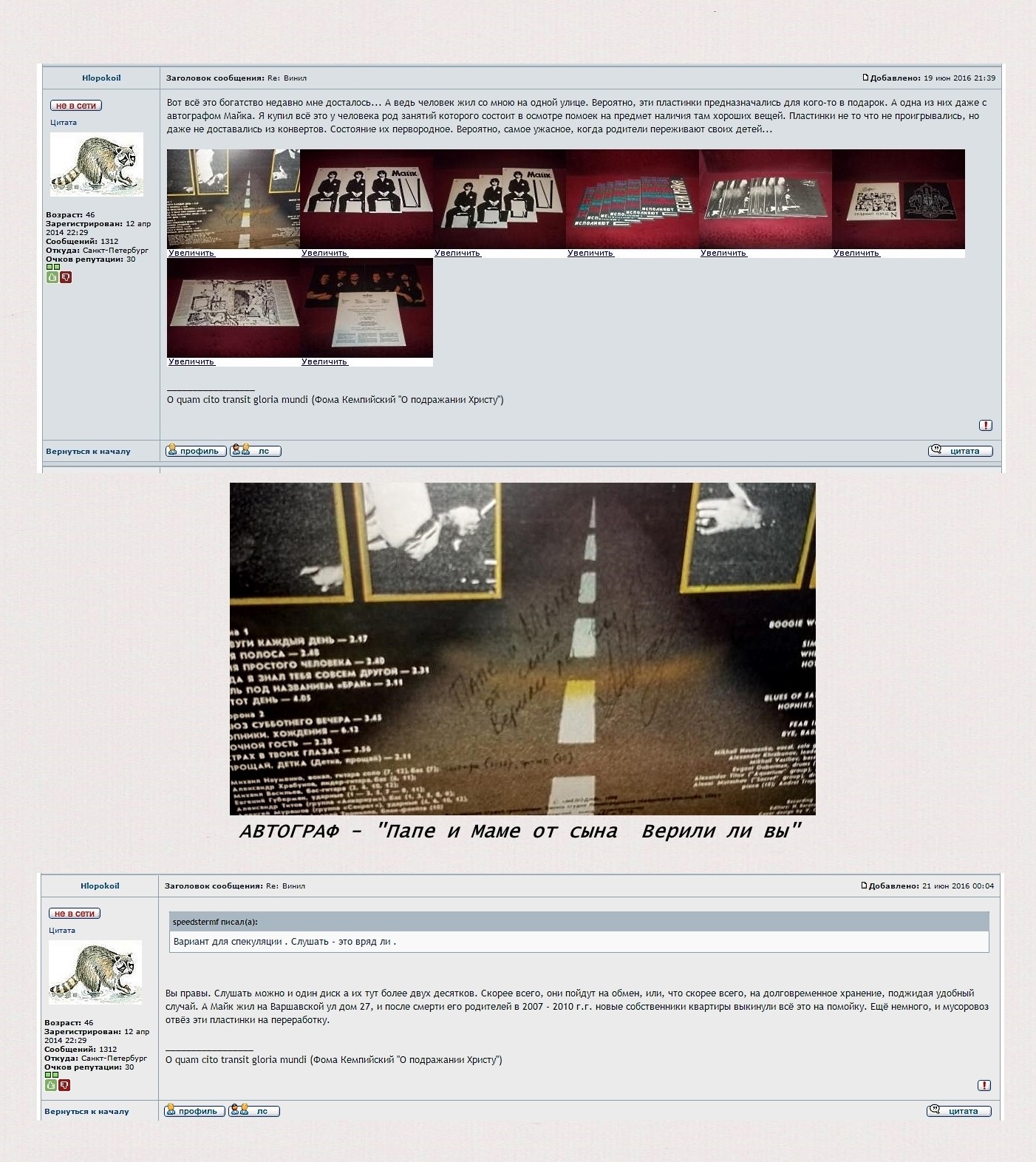Click "Увеличить" under the "Исполняют" sleeves thumbnail
The width and height of the screenshot is (1036, 1162).
pyautogui.click(x=590, y=253)
